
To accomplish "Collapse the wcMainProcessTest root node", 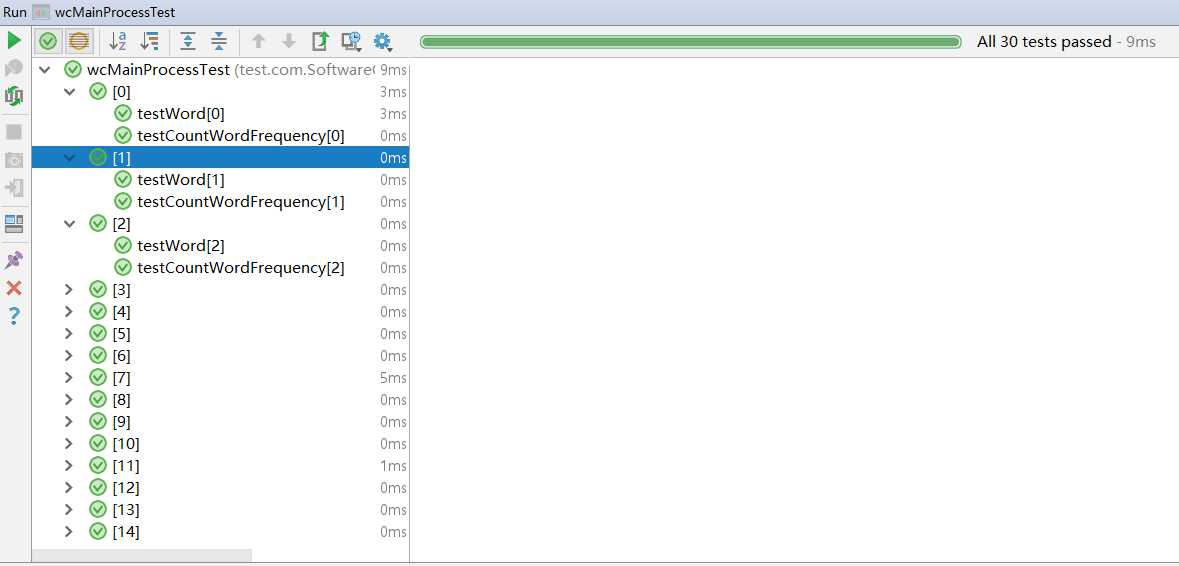I will point(44,70).
